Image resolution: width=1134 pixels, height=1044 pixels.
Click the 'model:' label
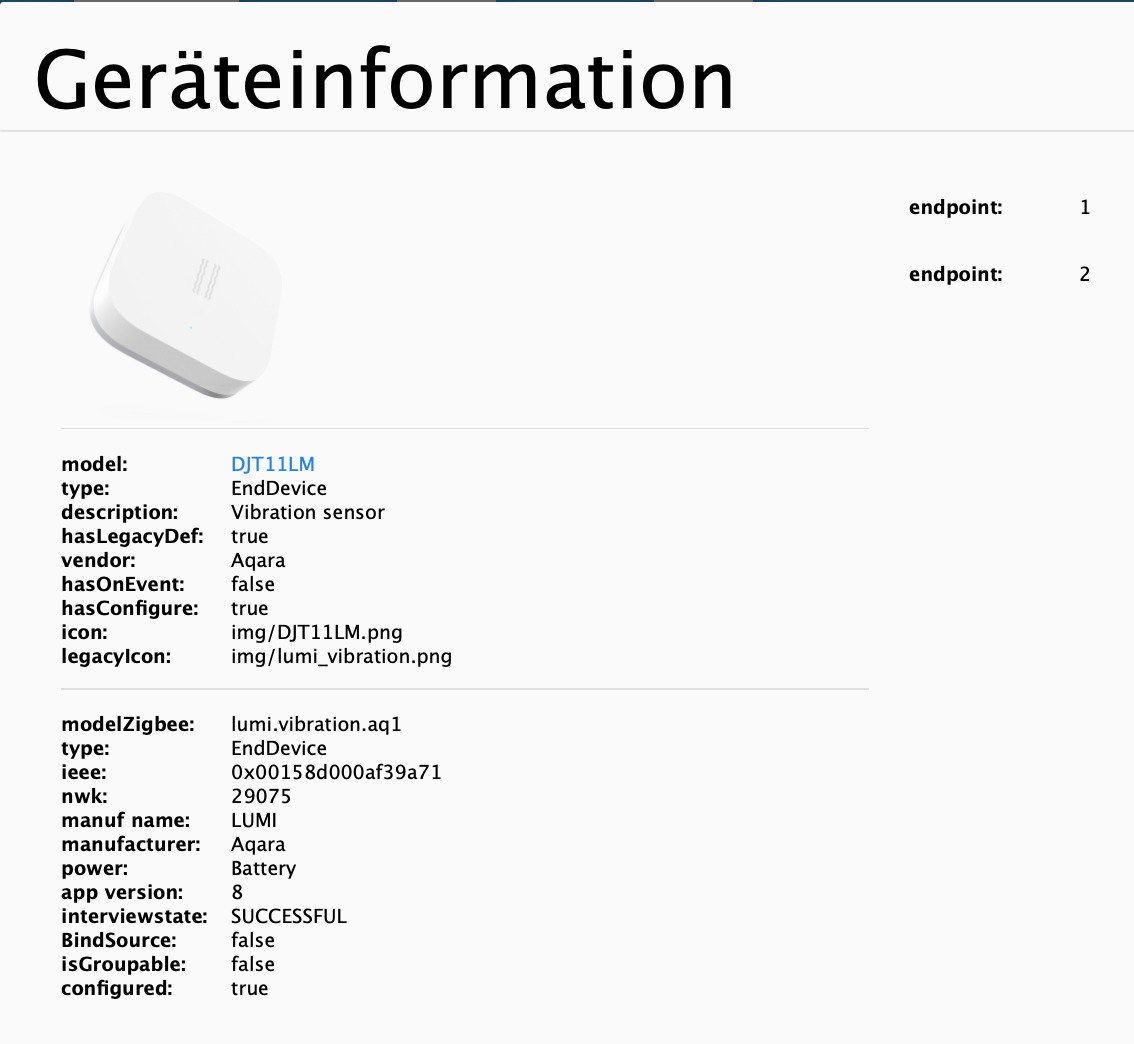(x=94, y=464)
